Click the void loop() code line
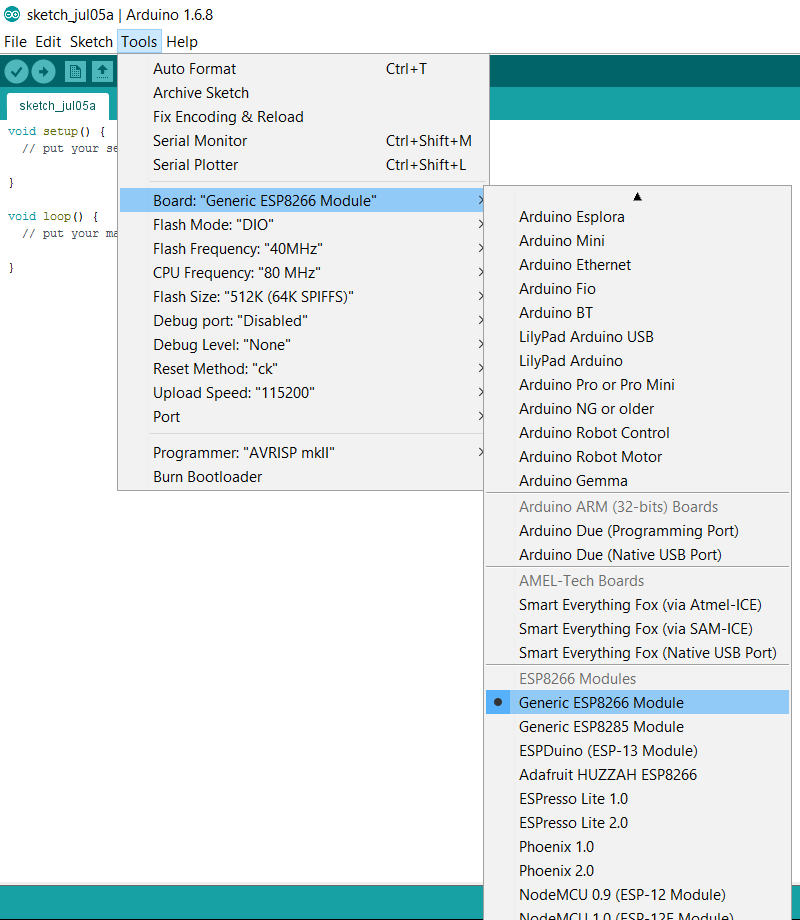Image resolution: width=800 pixels, height=920 pixels. click(53, 217)
